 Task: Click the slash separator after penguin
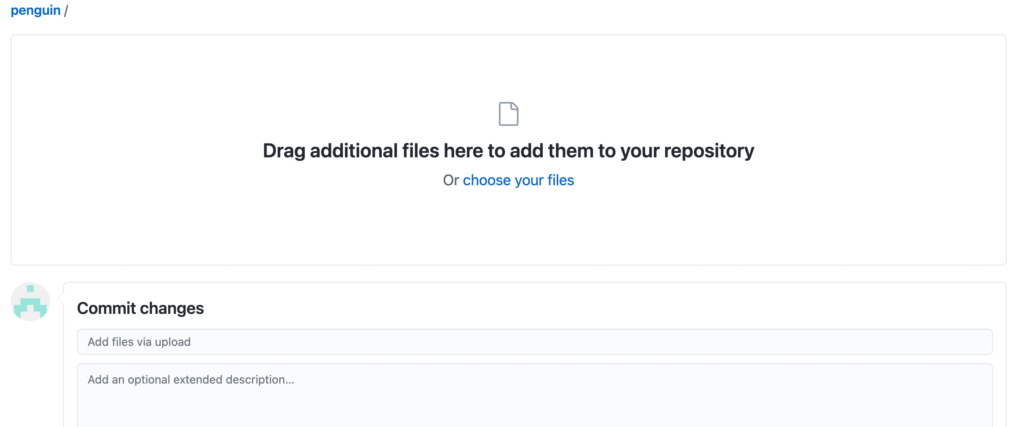(66, 11)
